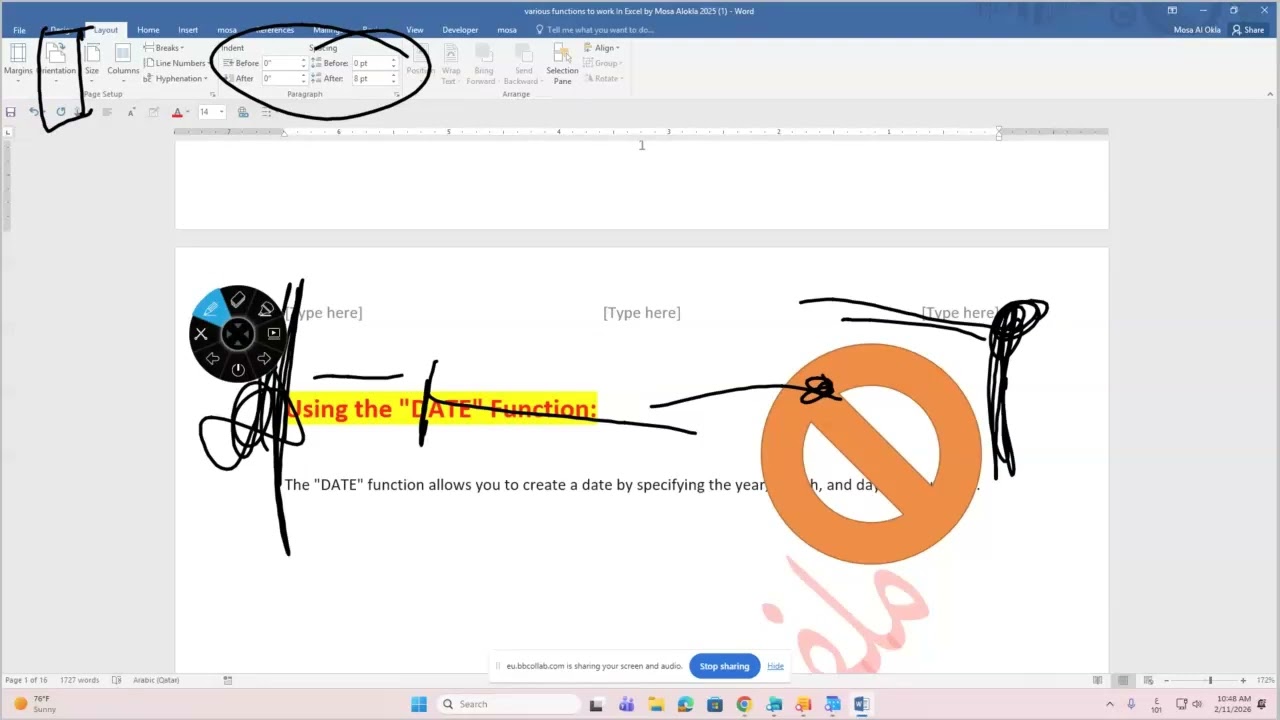Click the Share button at top right
Viewport: 1280px width, 720px height.
[1248, 30]
